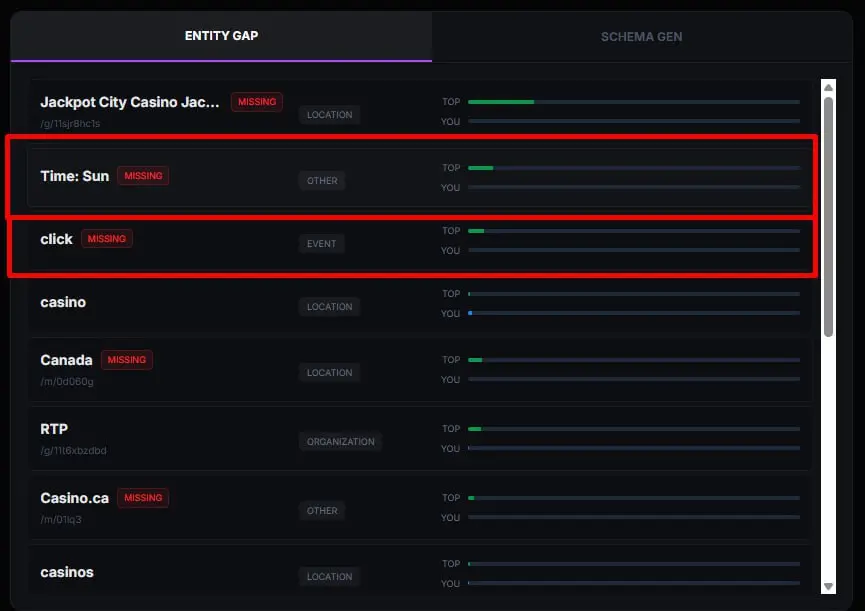Click the scrollbar down arrow
The width and height of the screenshot is (865, 611).
pyautogui.click(x=828, y=586)
